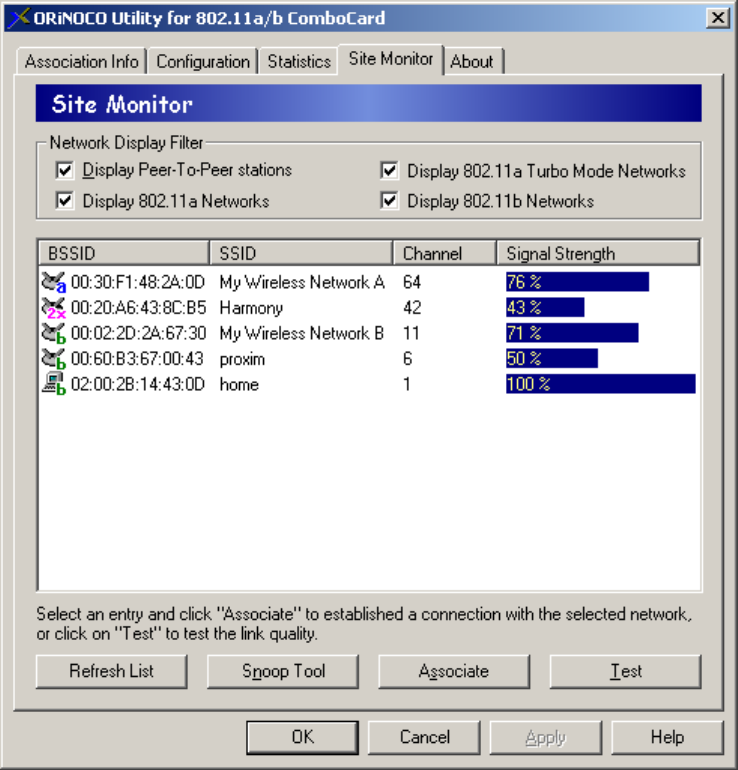The width and height of the screenshot is (738, 770).
Task: Select the home network entry
Action: click(x=239, y=384)
